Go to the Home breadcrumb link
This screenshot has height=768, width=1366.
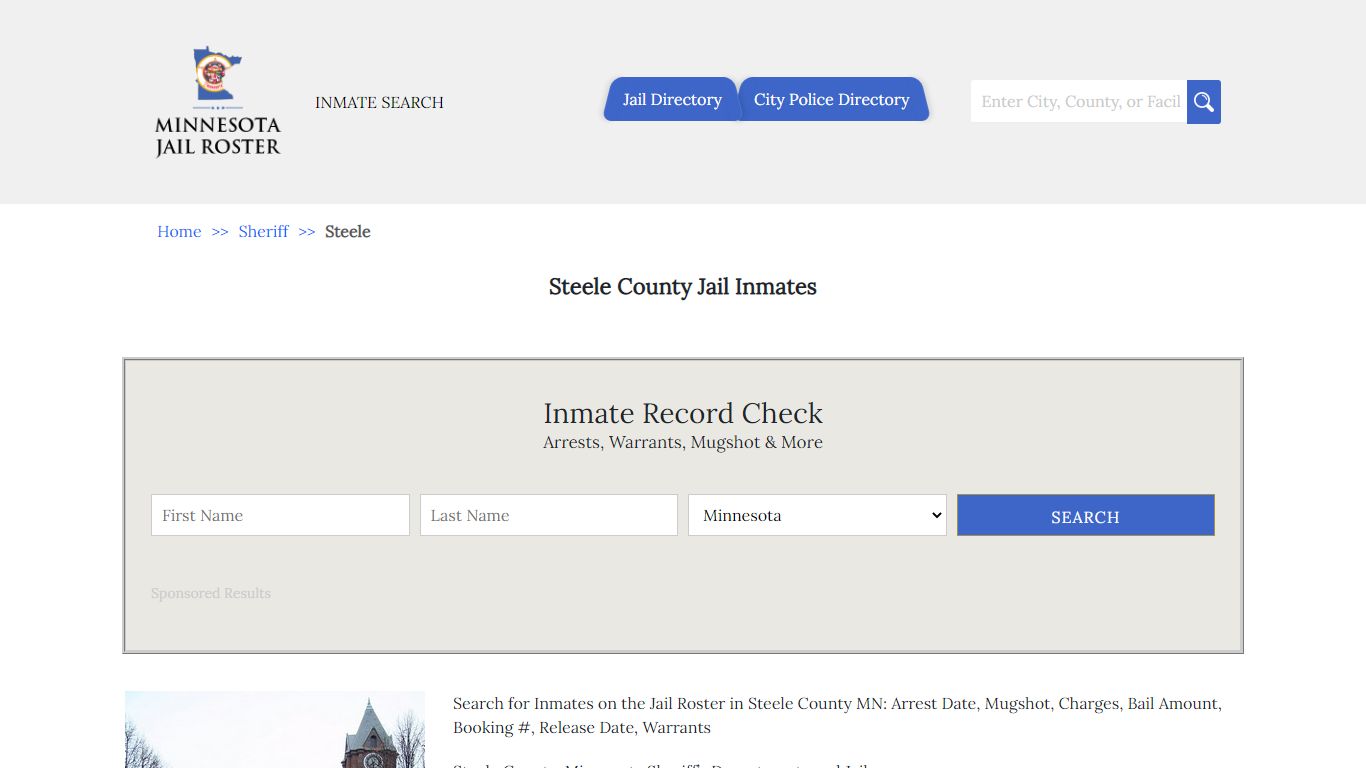pos(179,231)
